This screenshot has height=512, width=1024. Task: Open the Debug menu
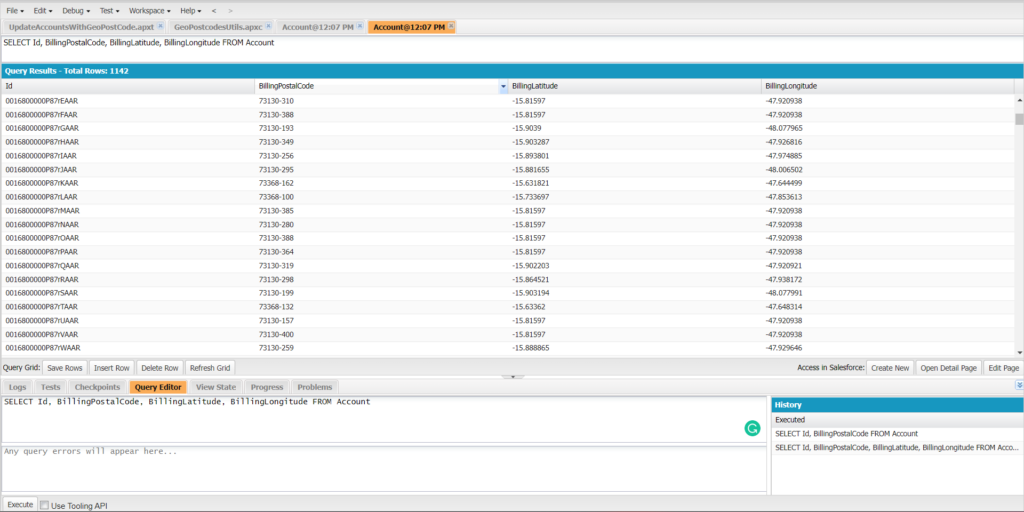point(76,11)
